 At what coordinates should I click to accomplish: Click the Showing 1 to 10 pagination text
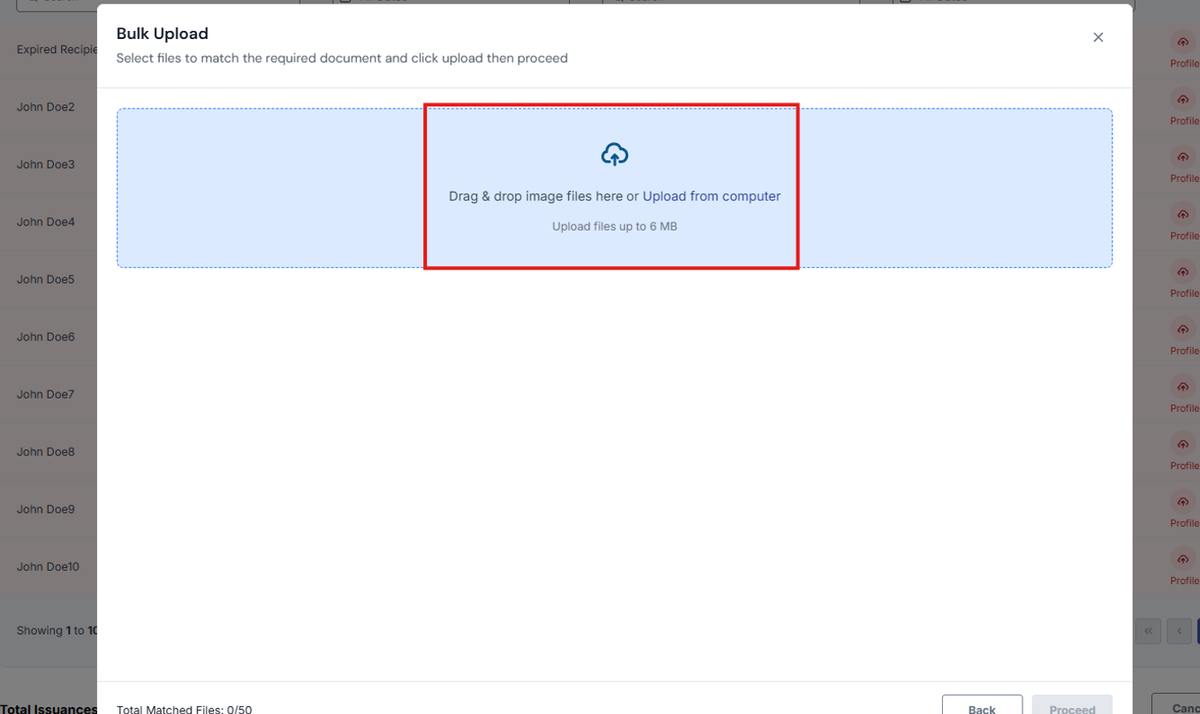(x=57, y=631)
